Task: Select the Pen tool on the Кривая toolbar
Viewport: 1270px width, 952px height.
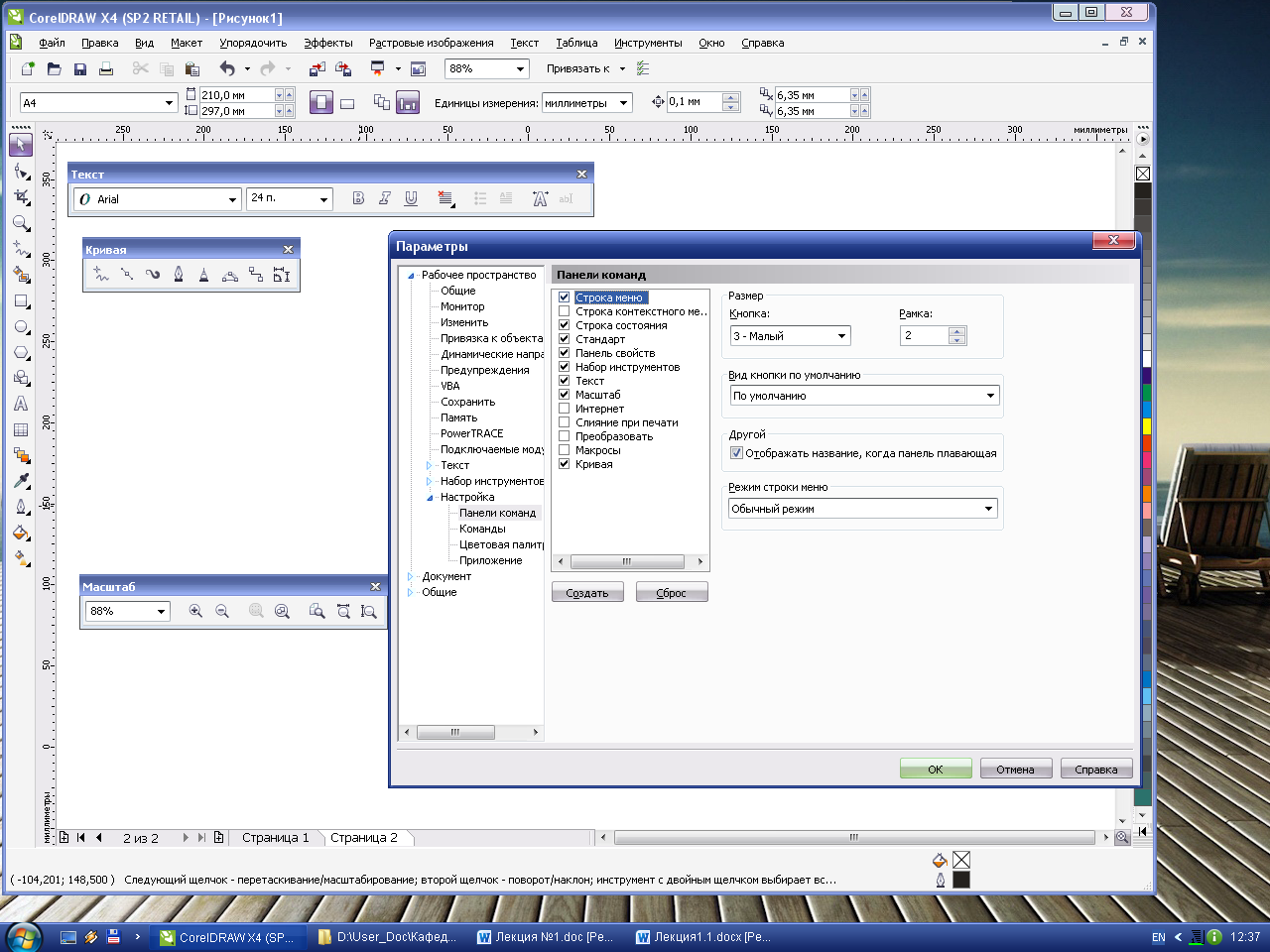Action: pos(179,275)
